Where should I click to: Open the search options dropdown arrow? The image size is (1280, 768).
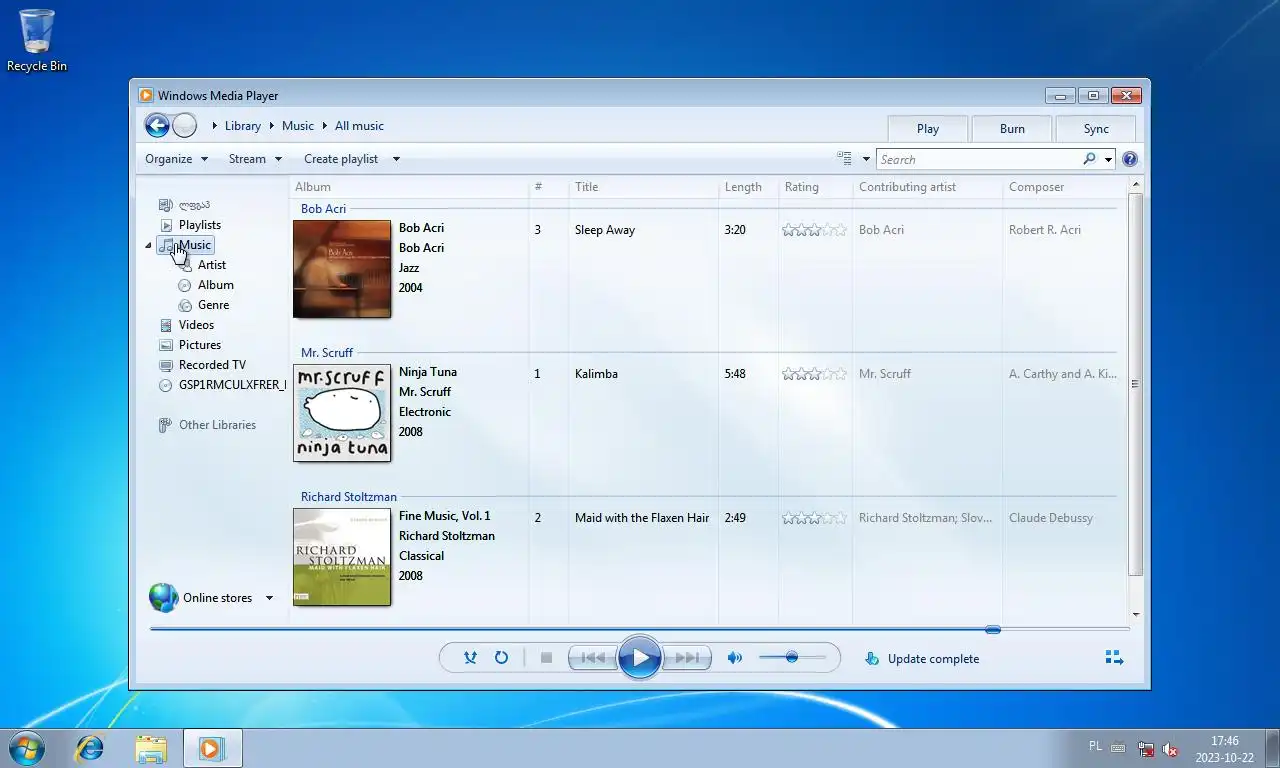click(1108, 159)
